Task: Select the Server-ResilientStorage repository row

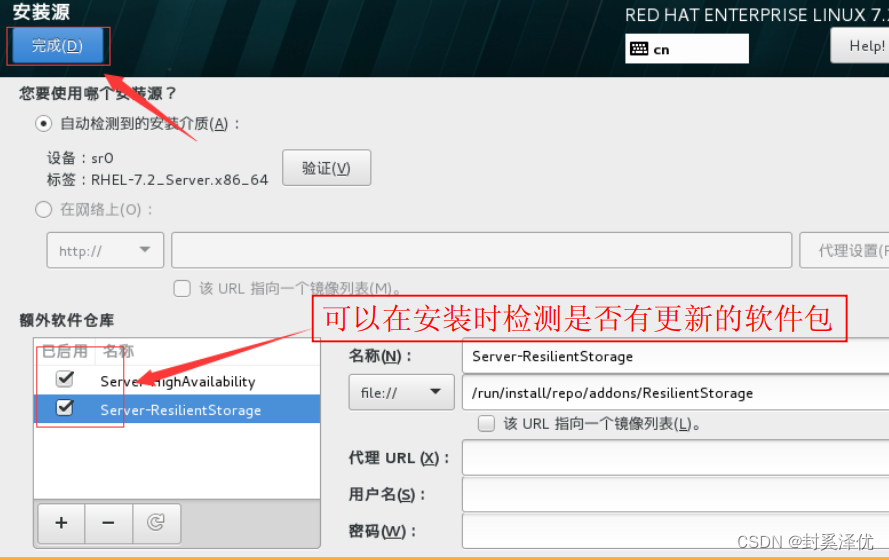Action: (x=177, y=409)
